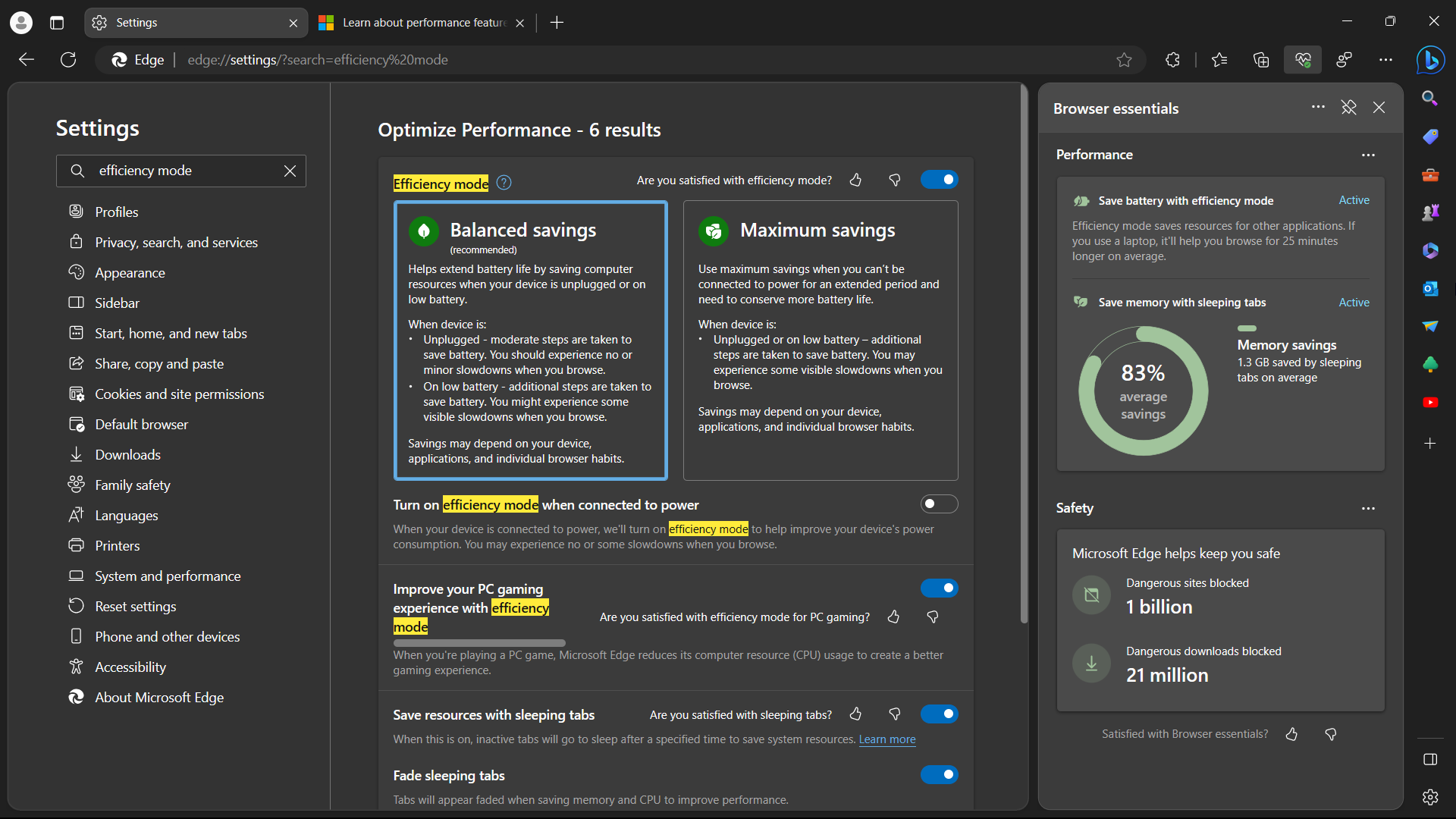Viewport: 1456px width, 819px height.
Task: Toggle Browser essentials heart icon
Action: [x=1303, y=60]
